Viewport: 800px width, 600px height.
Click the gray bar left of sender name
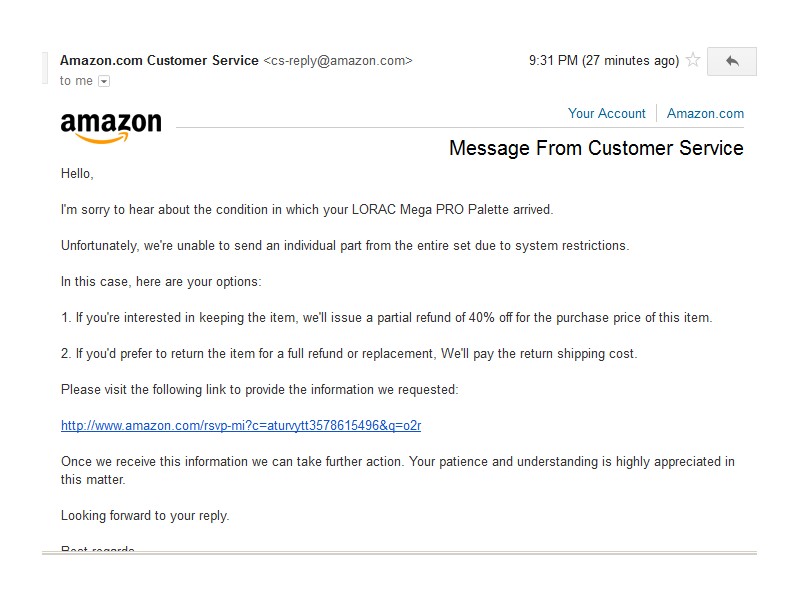click(x=45, y=68)
